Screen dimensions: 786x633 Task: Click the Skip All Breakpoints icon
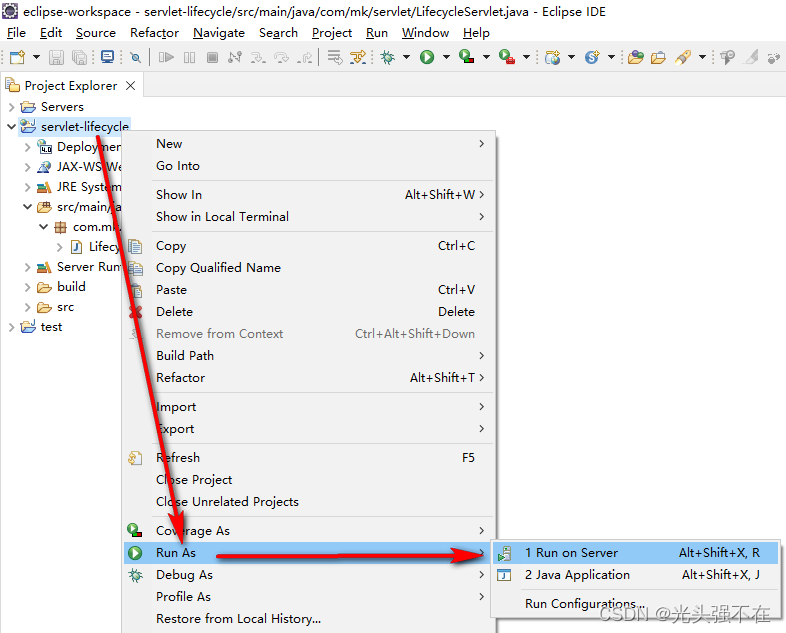(x=135, y=57)
